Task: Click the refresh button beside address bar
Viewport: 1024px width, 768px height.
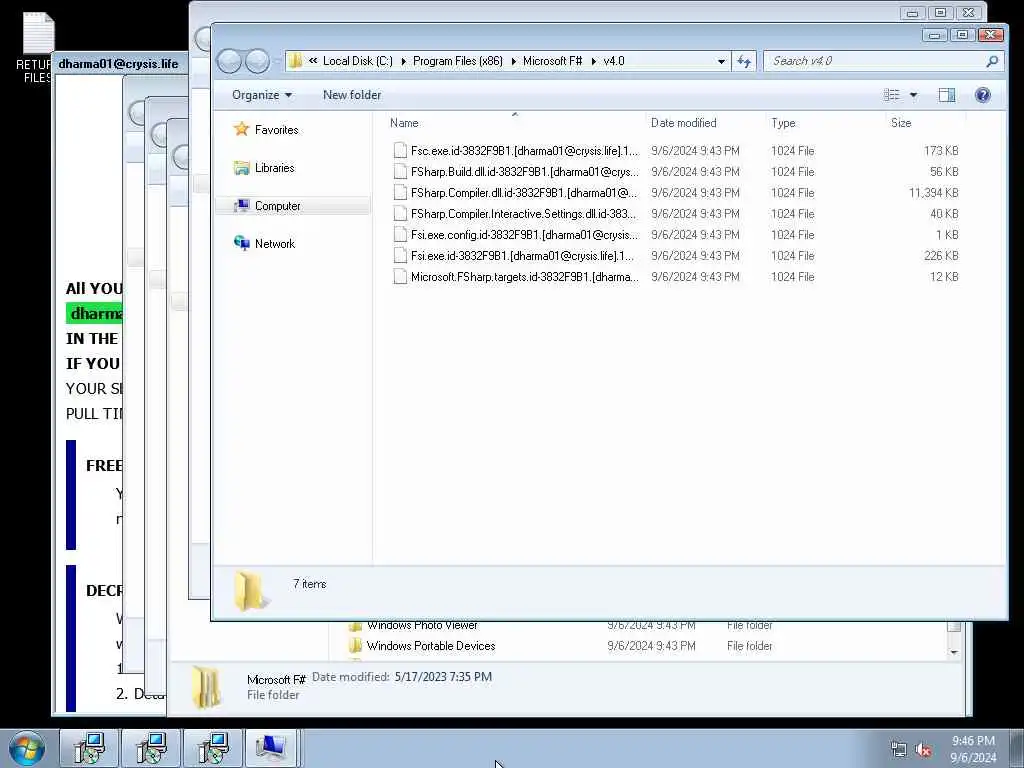Action: click(x=744, y=61)
